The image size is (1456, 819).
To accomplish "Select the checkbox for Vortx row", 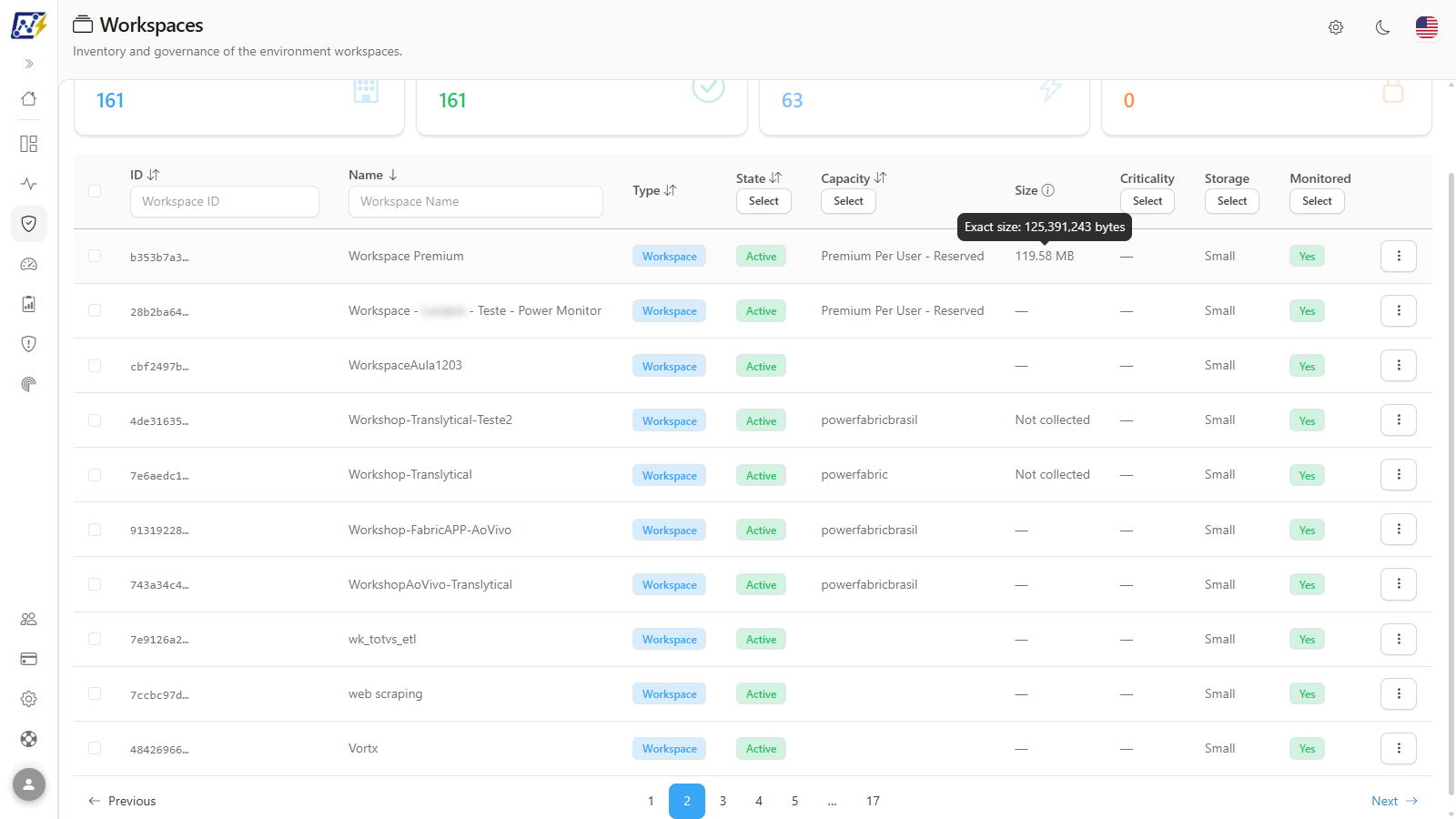I will (x=95, y=748).
